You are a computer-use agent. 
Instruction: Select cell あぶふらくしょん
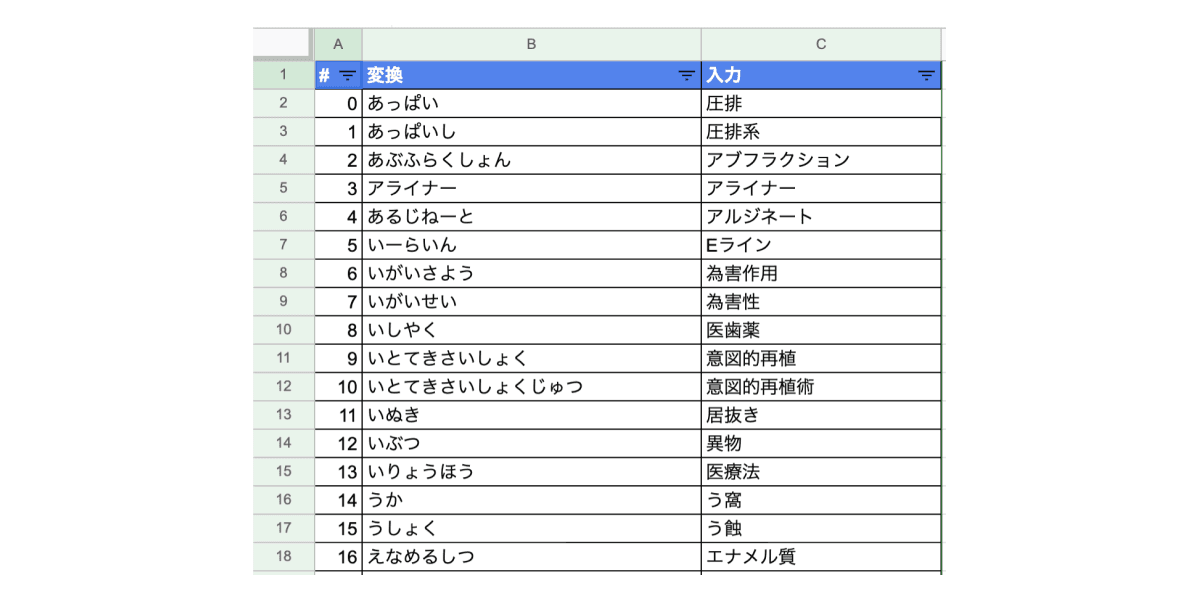coord(532,160)
